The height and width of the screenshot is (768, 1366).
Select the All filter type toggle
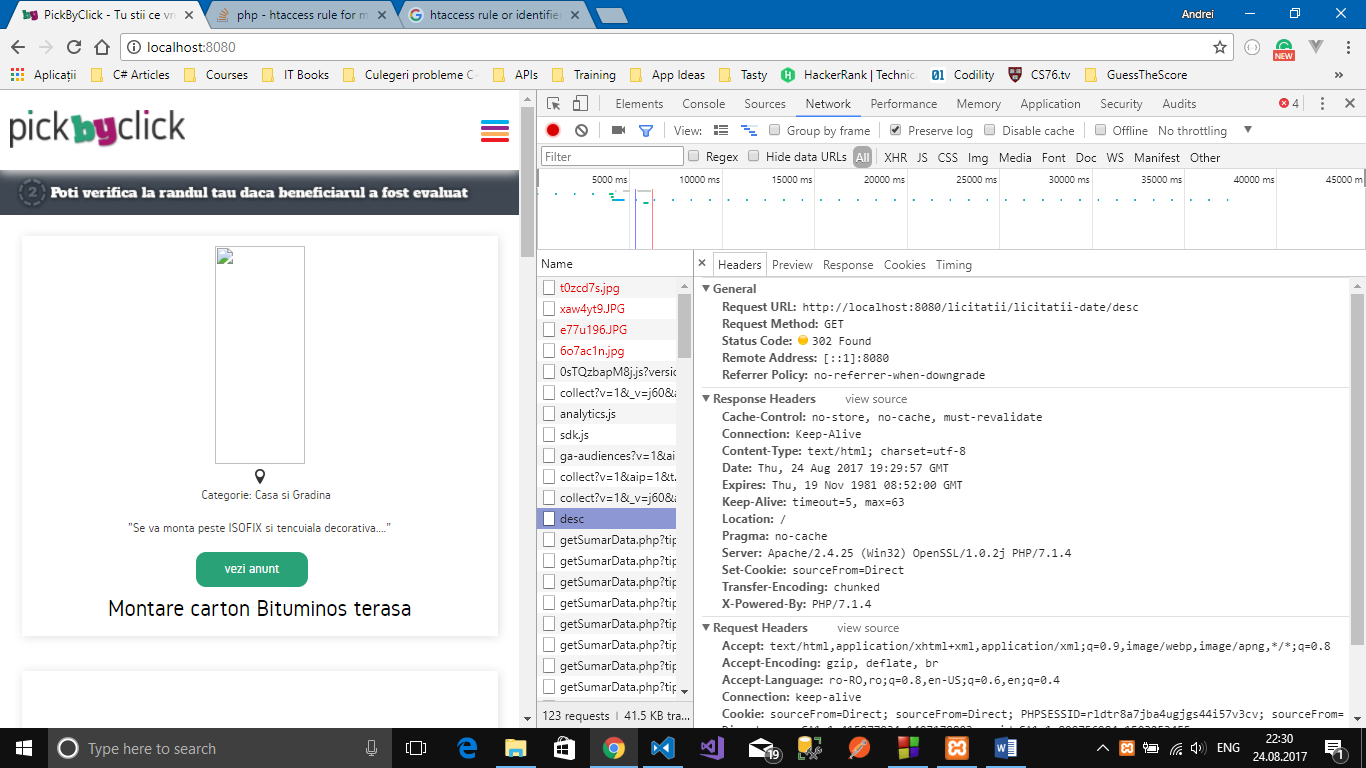(862, 157)
